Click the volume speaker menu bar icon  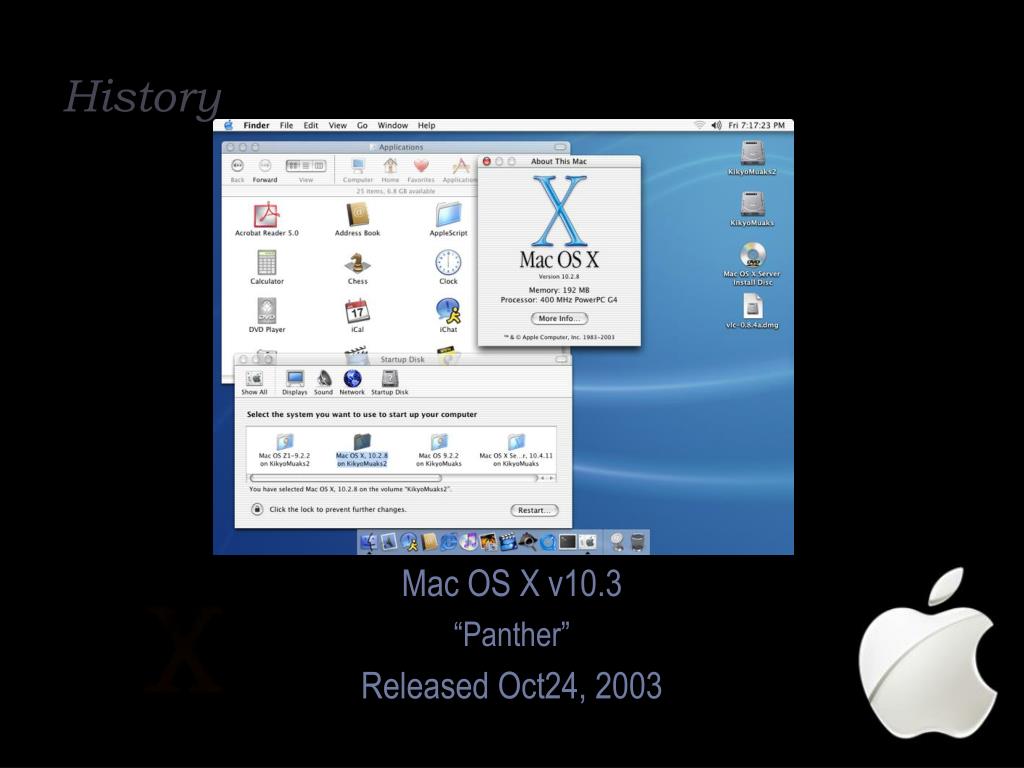716,125
